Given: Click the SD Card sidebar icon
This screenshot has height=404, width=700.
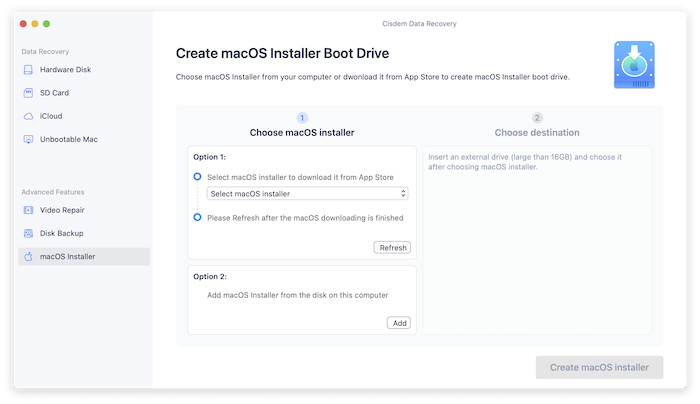Looking at the screenshot, I should 28,93.
